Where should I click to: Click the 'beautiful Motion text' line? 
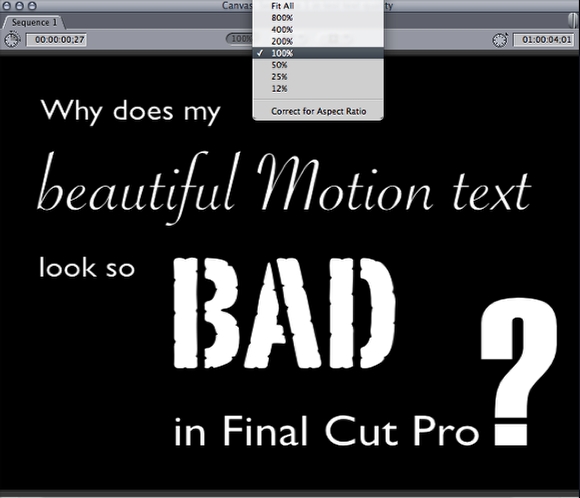pyautogui.click(x=284, y=188)
